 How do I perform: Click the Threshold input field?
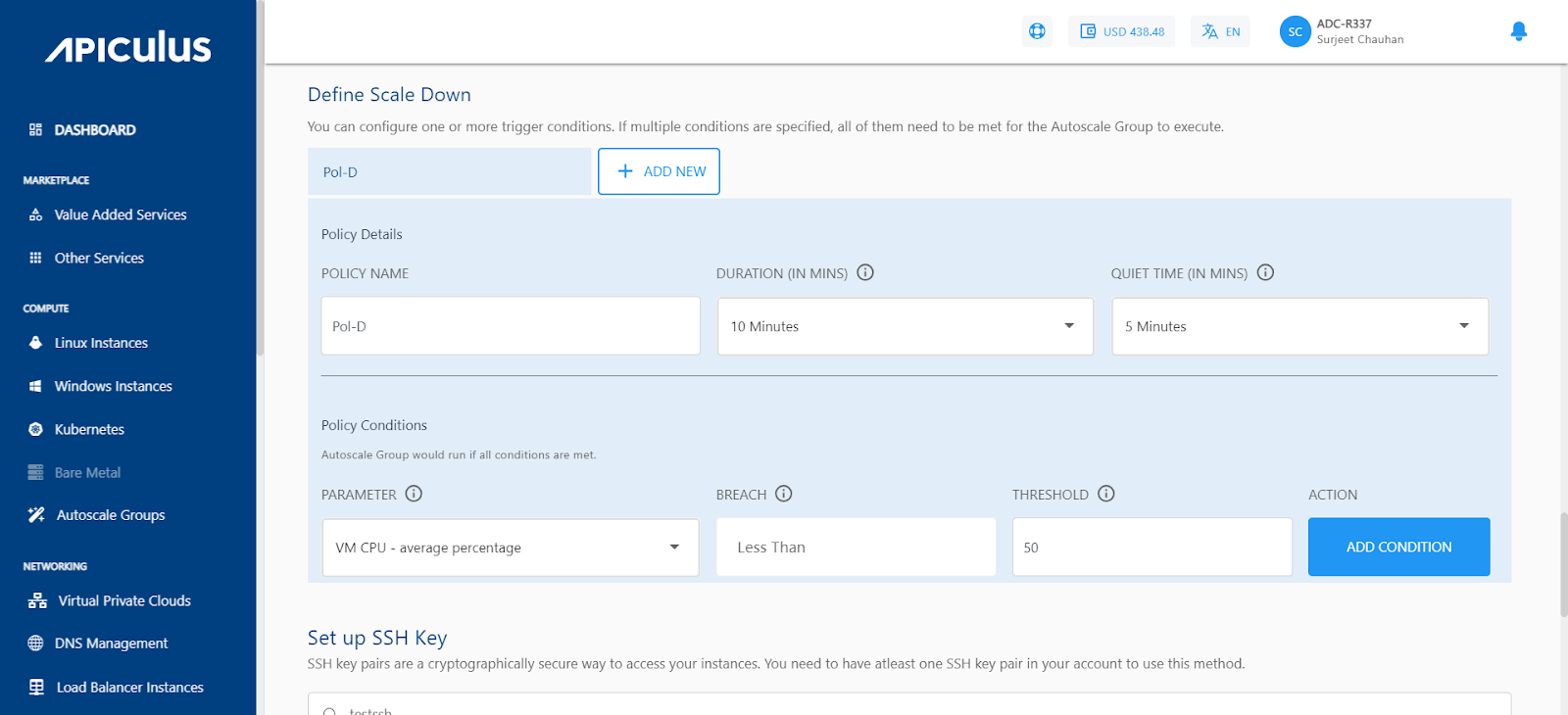click(1151, 548)
